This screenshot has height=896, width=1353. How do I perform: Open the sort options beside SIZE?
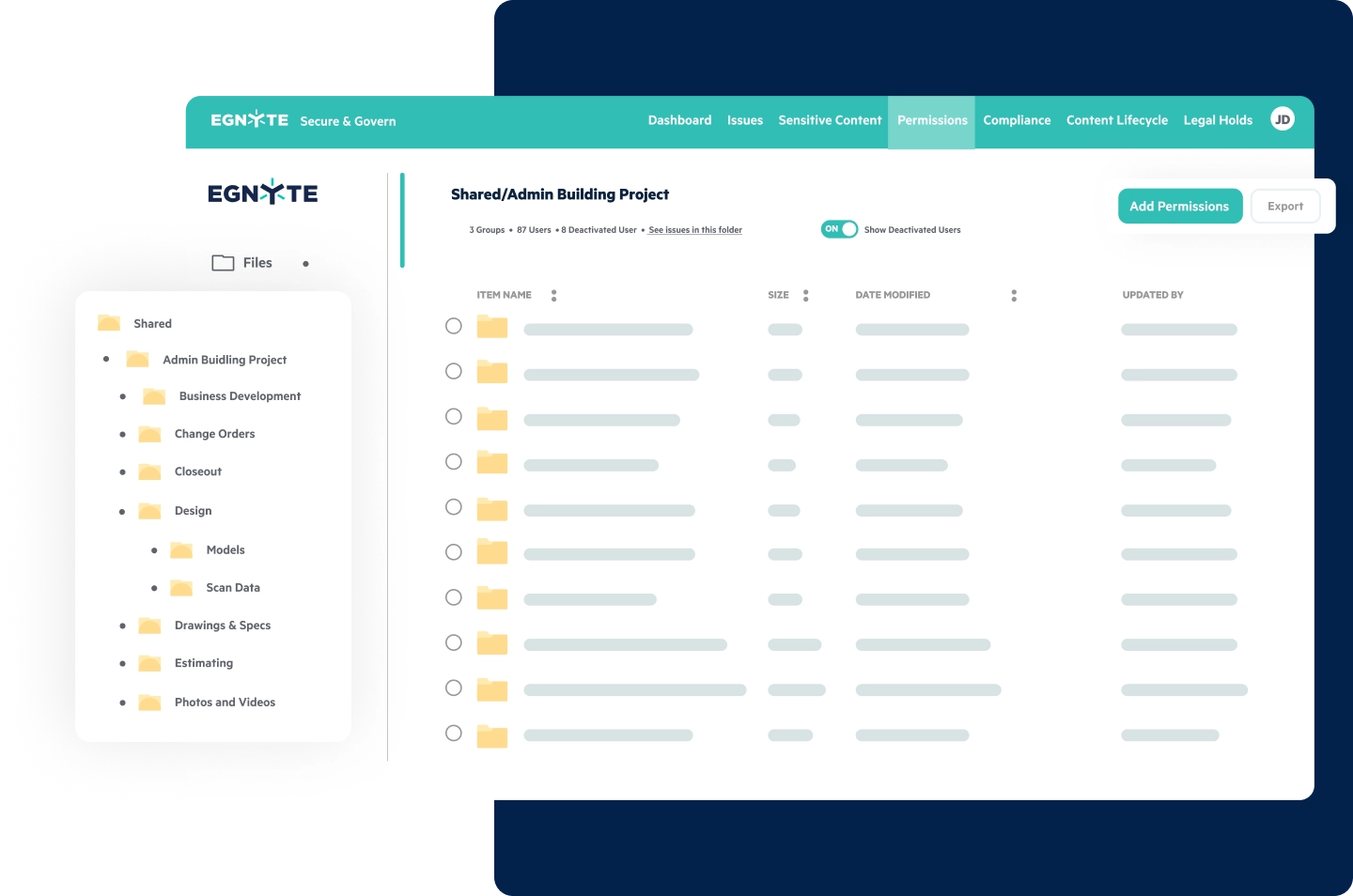[x=805, y=294]
